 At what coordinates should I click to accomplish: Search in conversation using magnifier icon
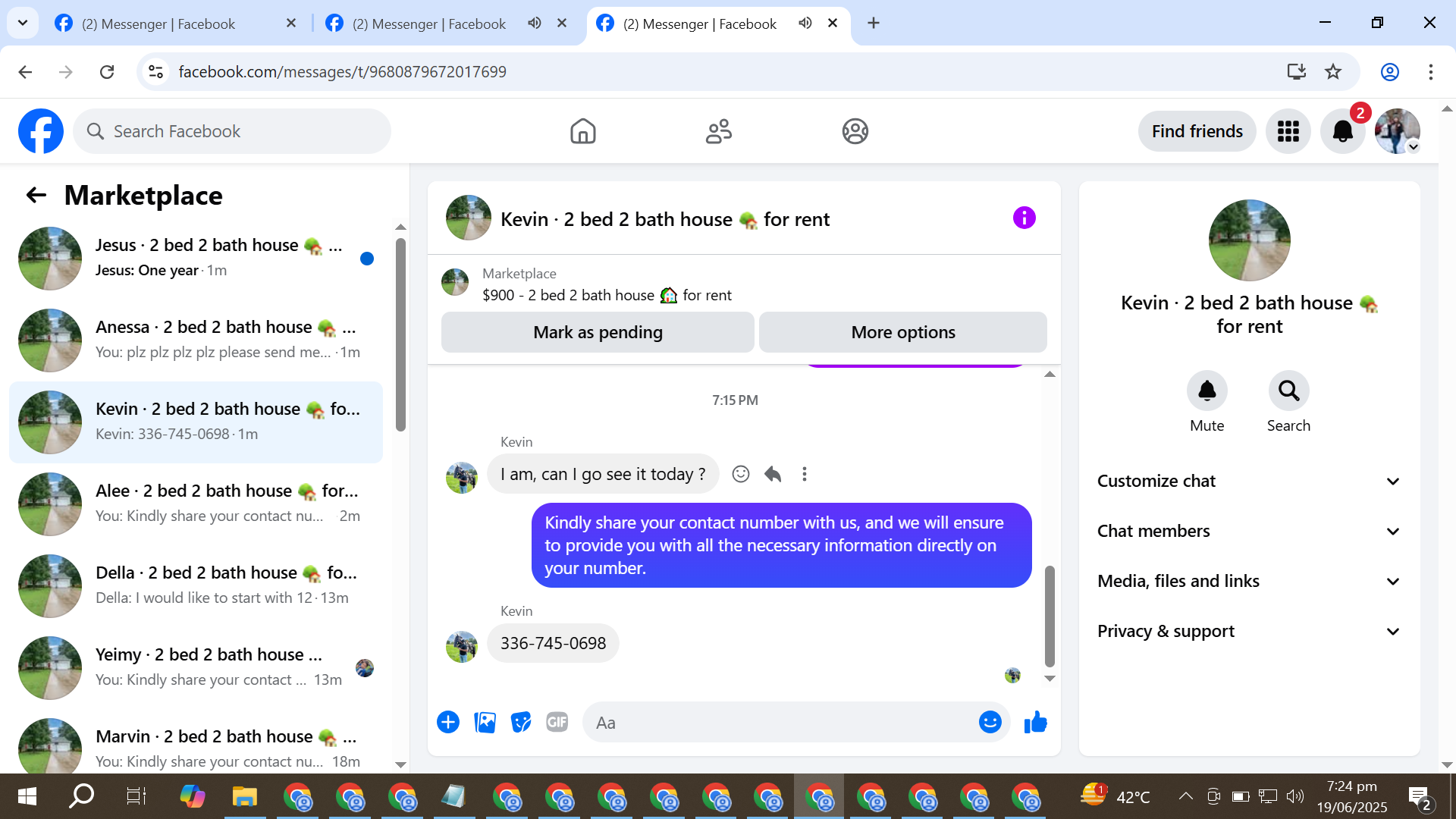(1288, 391)
